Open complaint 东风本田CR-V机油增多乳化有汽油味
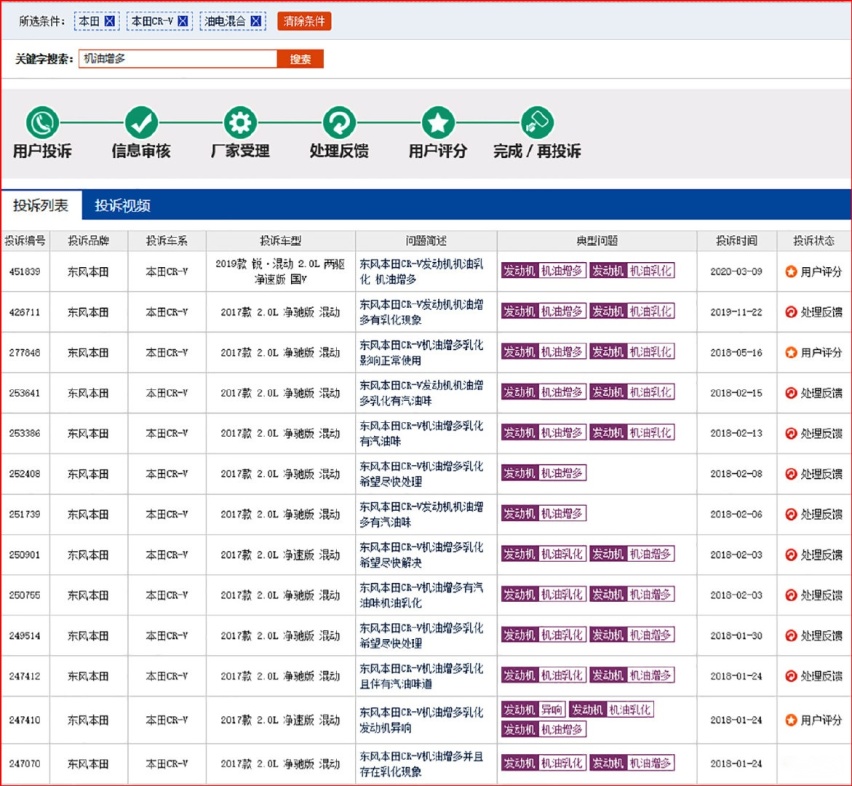Screen dimensions: 852x786 (421, 433)
